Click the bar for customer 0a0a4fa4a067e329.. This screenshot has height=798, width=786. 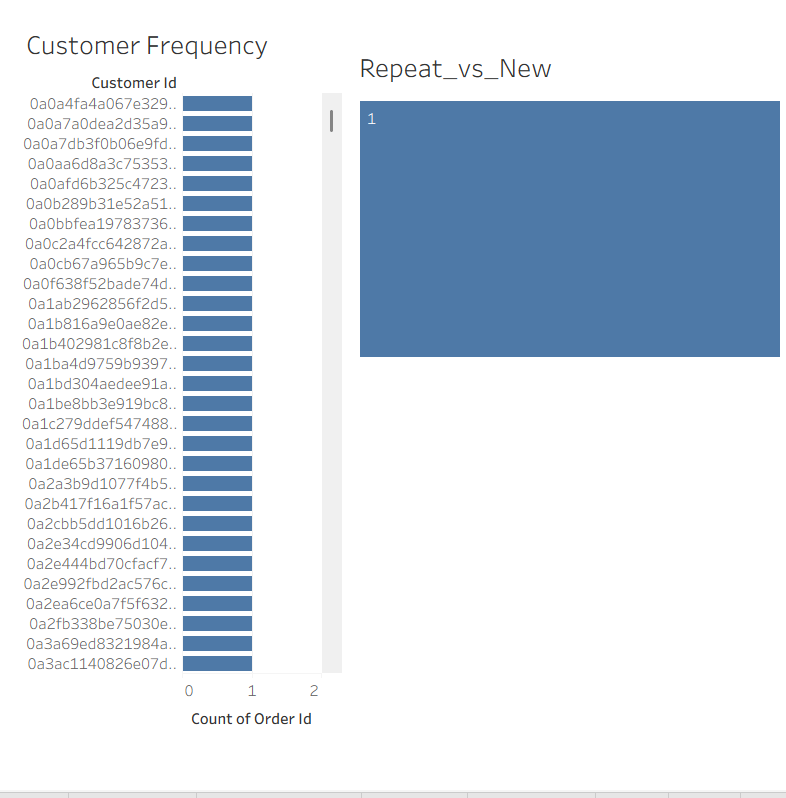[x=217, y=104]
